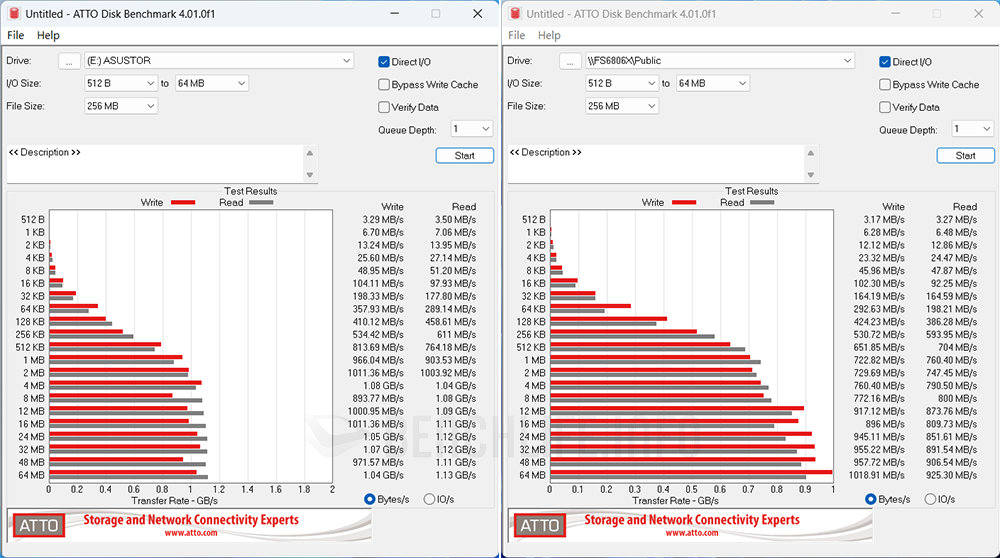The image size is (1000, 558).
Task: Open www.atto.com link in right banner
Action: 691,533
